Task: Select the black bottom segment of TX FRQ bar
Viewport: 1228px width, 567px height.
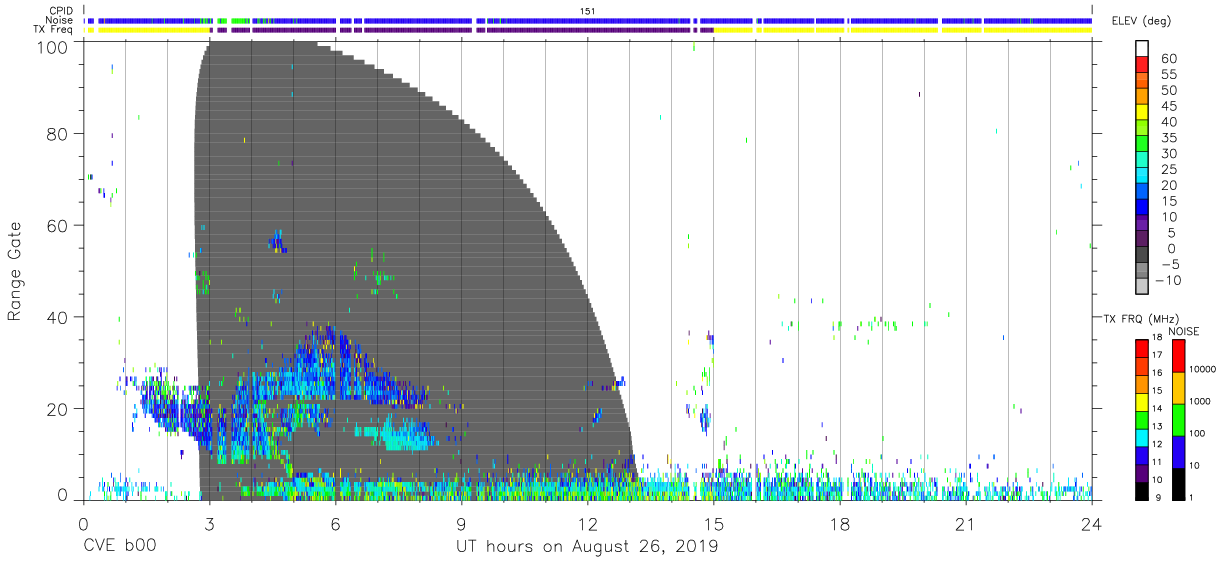Action: (1142, 490)
